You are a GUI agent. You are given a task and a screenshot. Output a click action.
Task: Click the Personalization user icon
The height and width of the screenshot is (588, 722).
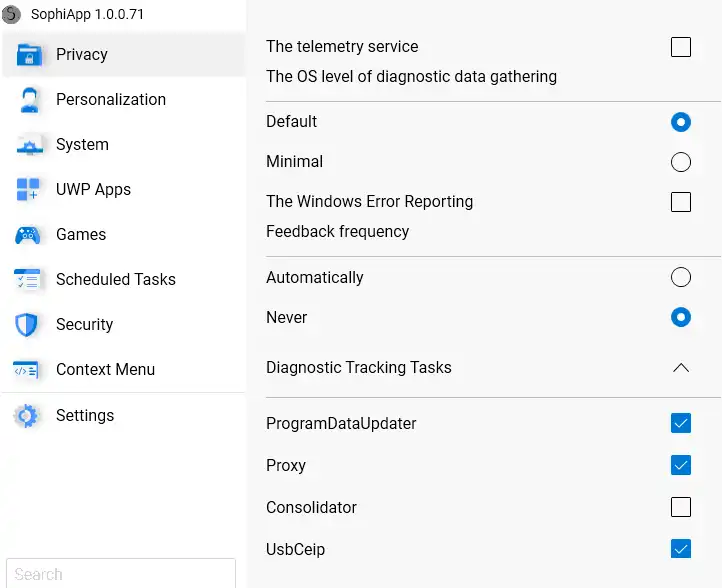(28, 100)
